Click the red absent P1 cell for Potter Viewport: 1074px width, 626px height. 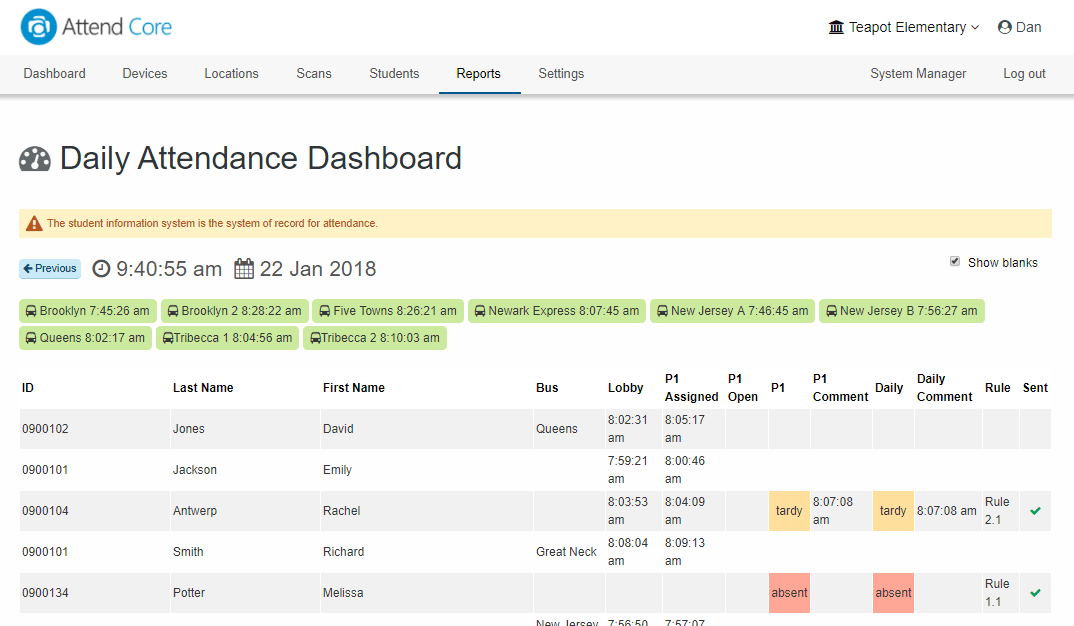coord(789,593)
